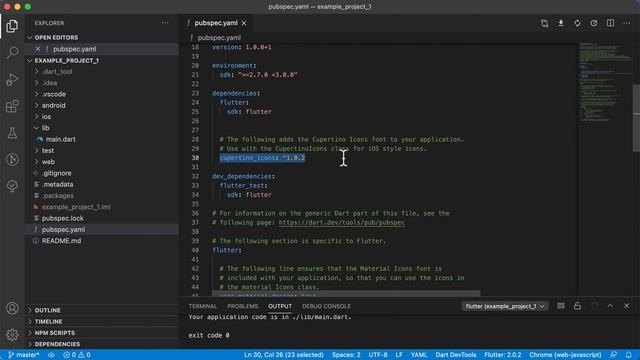The height and width of the screenshot is (360, 640).
Task: Open notifications bell in status bar
Action: 629,355
